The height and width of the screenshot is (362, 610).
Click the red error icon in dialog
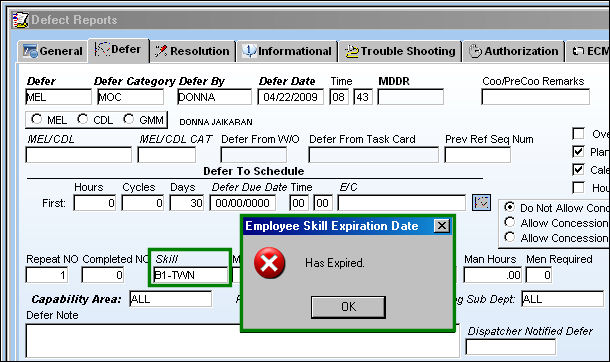pos(269,263)
